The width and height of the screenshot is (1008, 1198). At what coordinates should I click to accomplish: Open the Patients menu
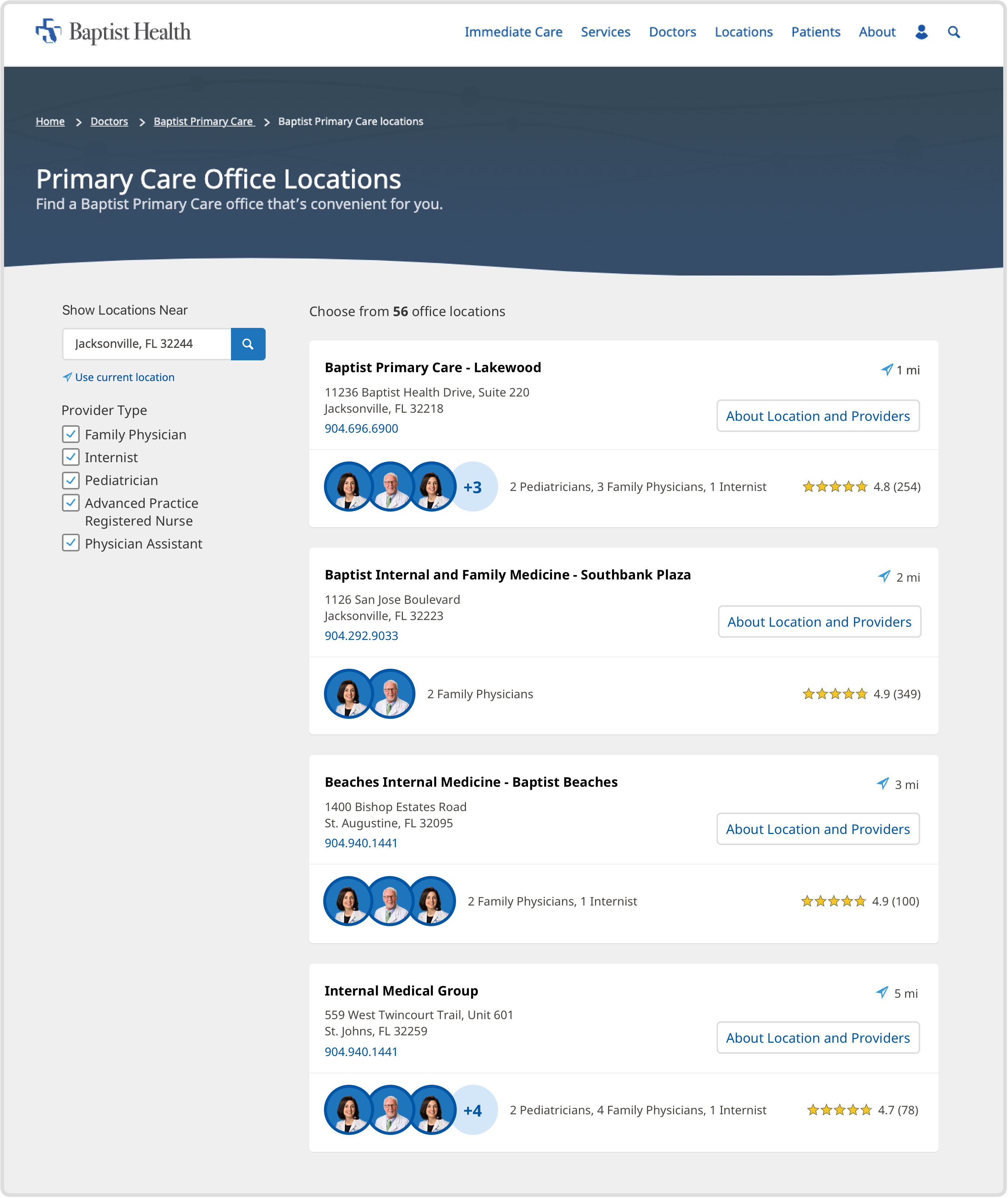(x=816, y=32)
